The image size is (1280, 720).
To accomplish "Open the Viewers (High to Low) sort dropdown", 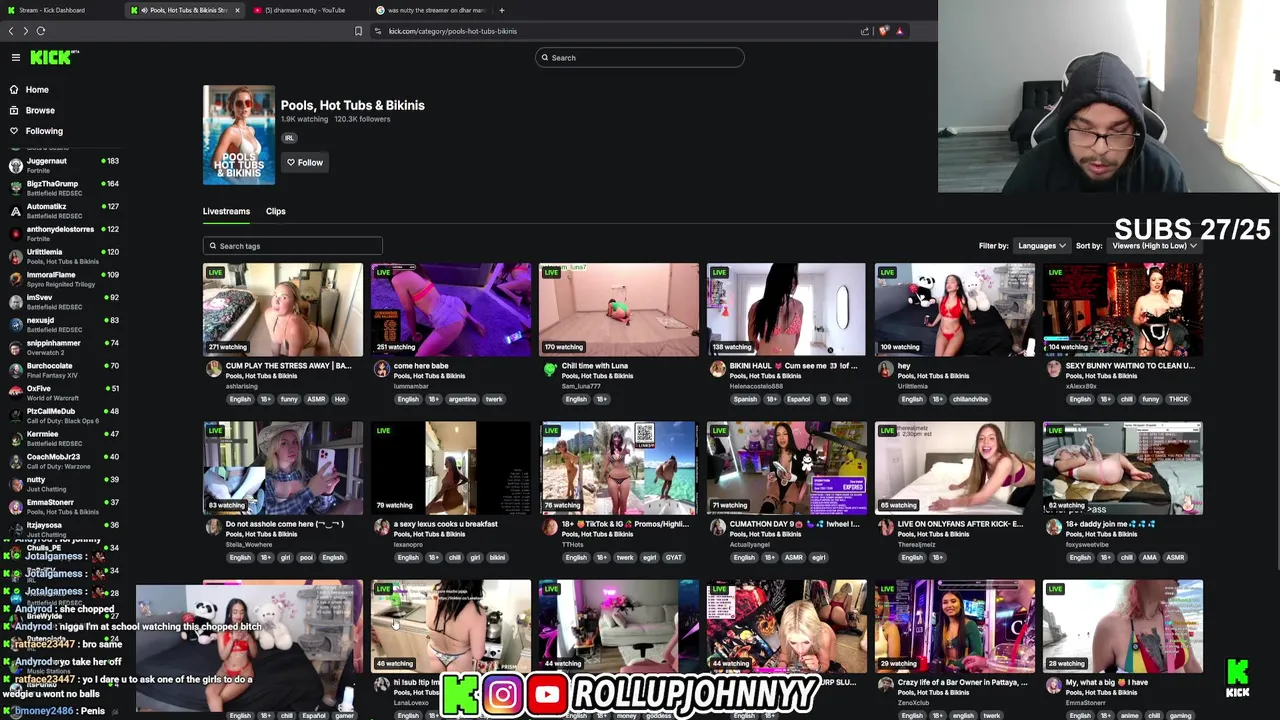I will pyautogui.click(x=1154, y=246).
